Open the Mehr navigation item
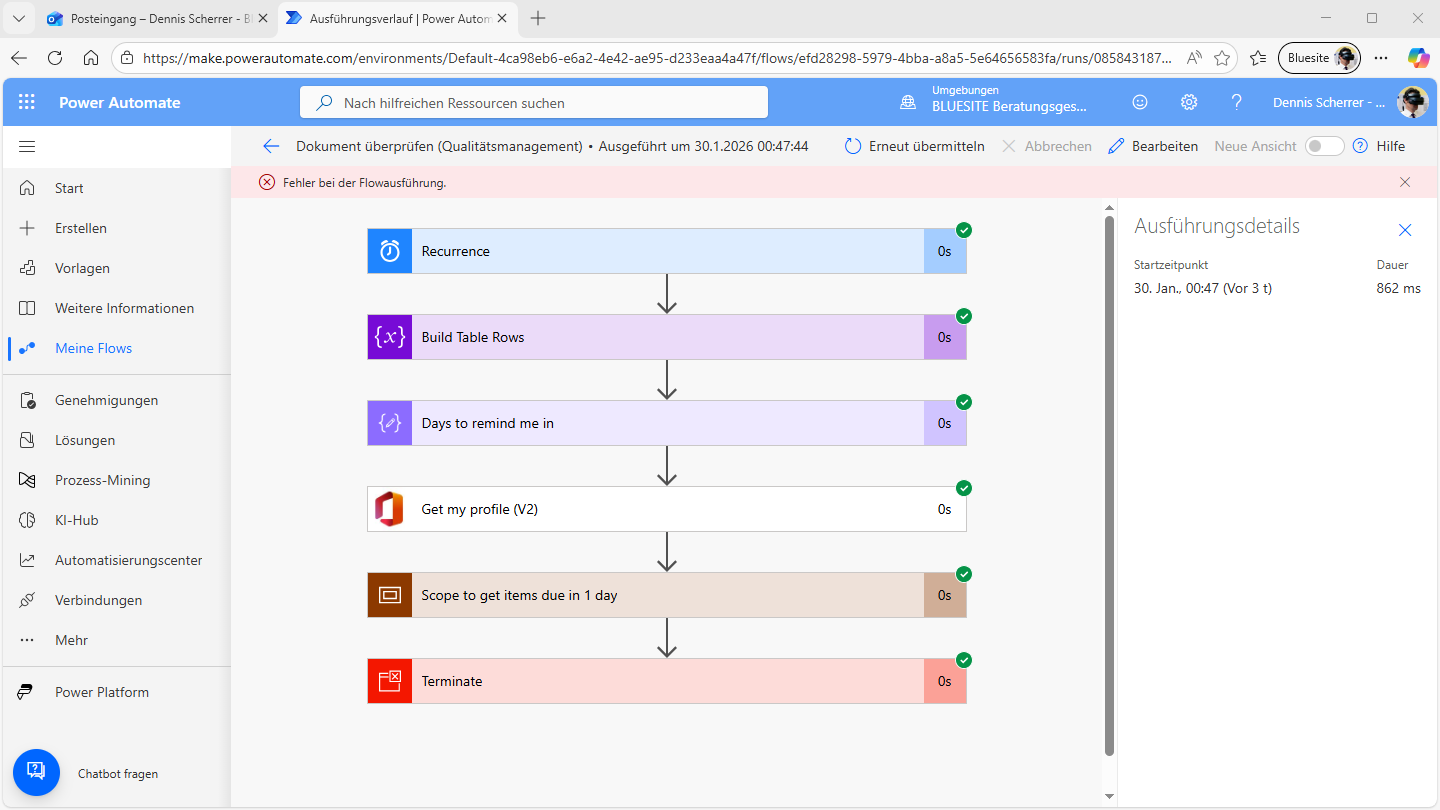This screenshot has height=810, width=1440. point(71,640)
